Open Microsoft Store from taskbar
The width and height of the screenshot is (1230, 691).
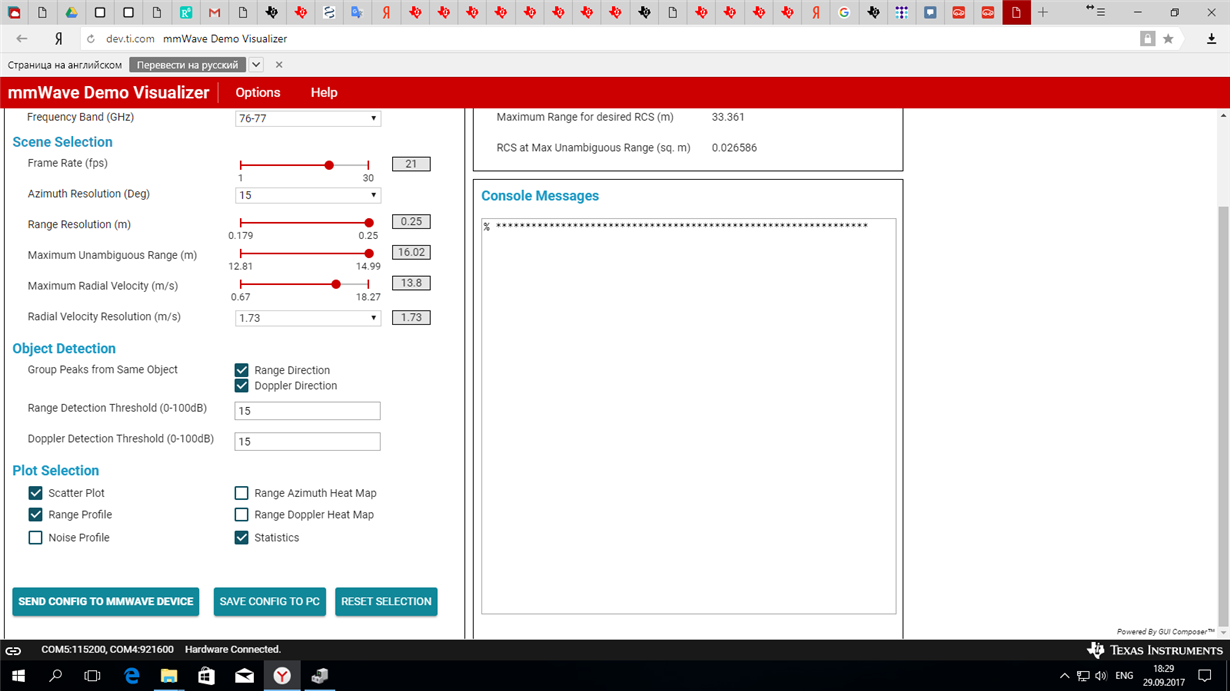pyautogui.click(x=207, y=676)
